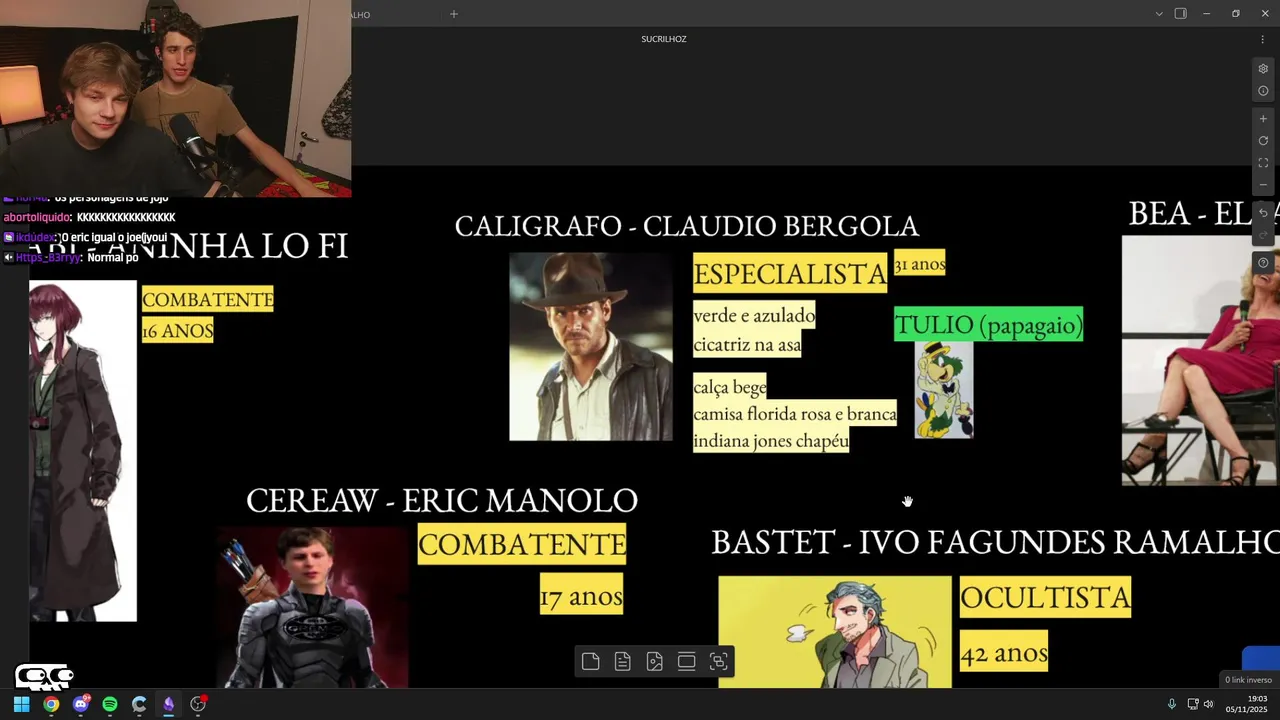Open Discord from the taskbar

point(81,704)
